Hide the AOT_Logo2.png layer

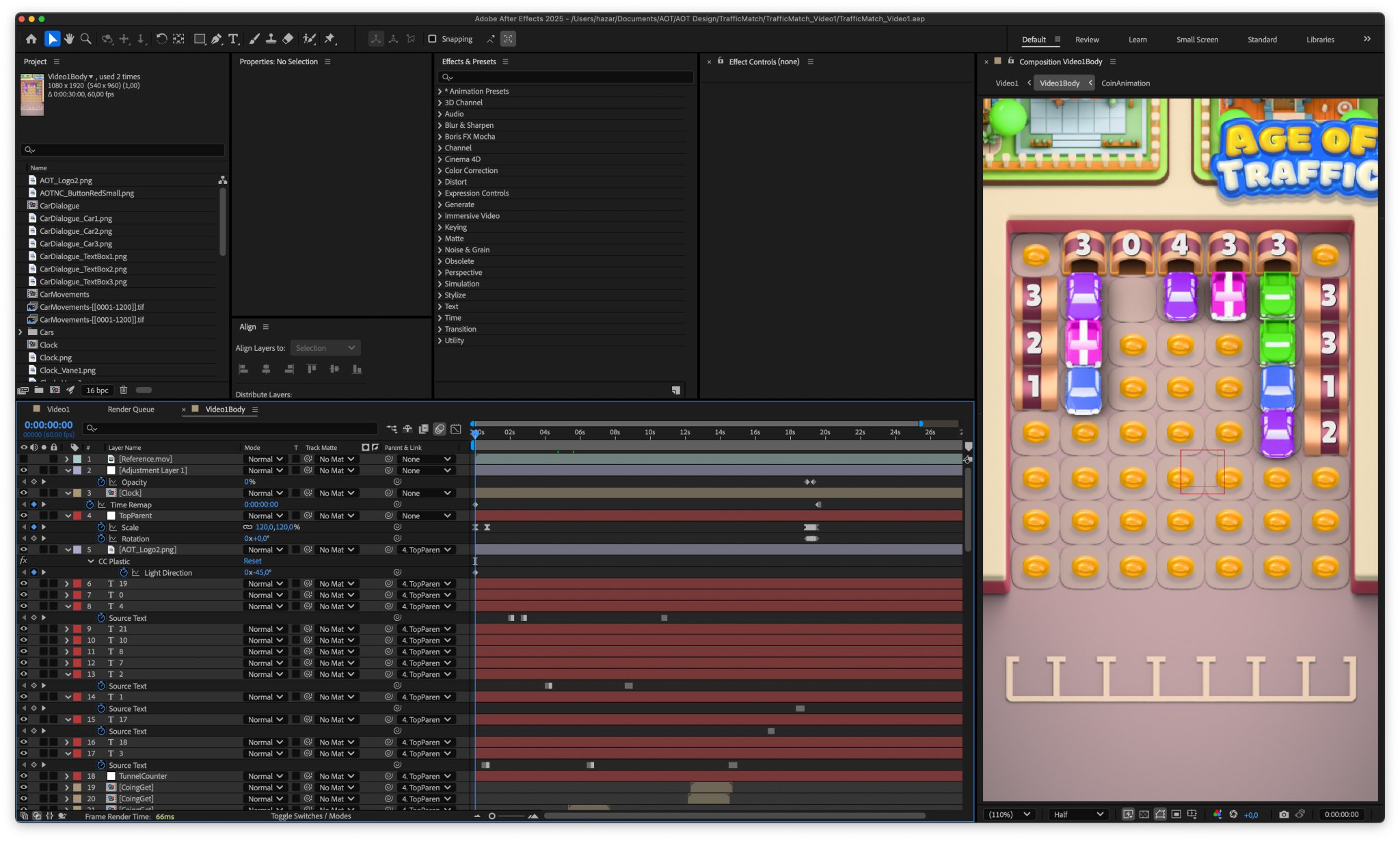click(24, 550)
